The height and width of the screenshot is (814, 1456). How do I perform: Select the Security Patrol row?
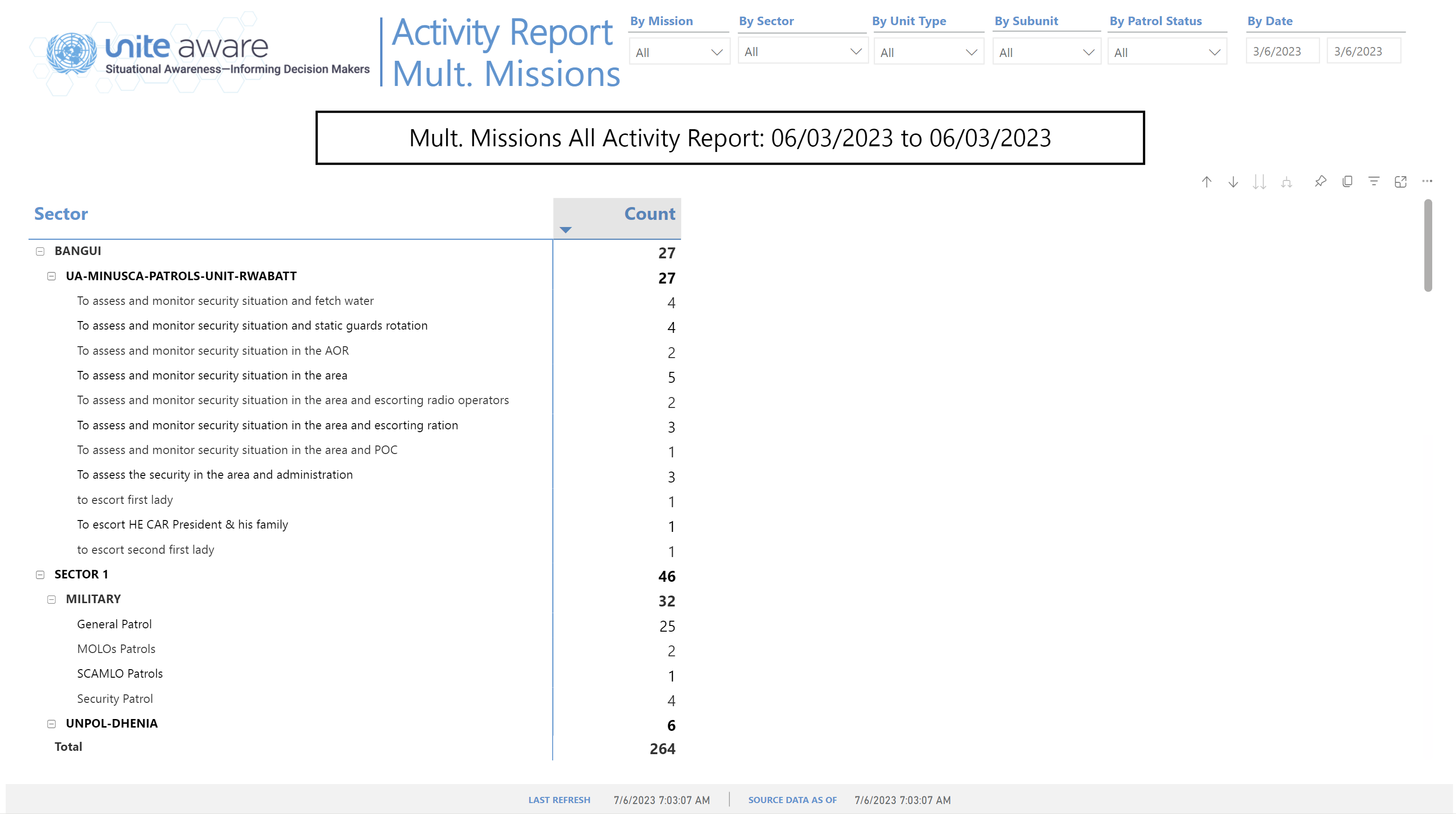pyautogui.click(x=354, y=699)
